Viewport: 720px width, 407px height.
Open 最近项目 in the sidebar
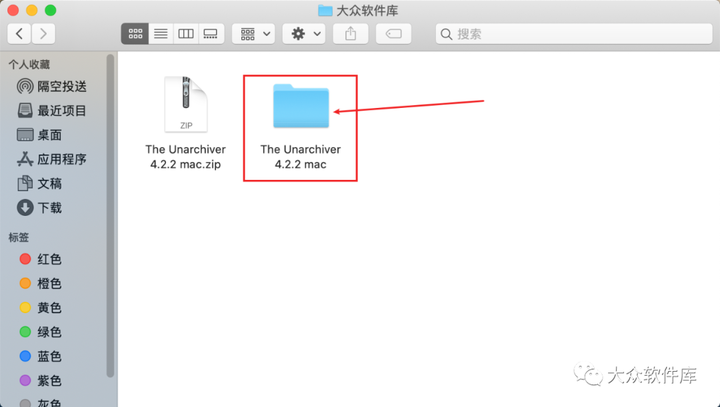click(x=52, y=111)
